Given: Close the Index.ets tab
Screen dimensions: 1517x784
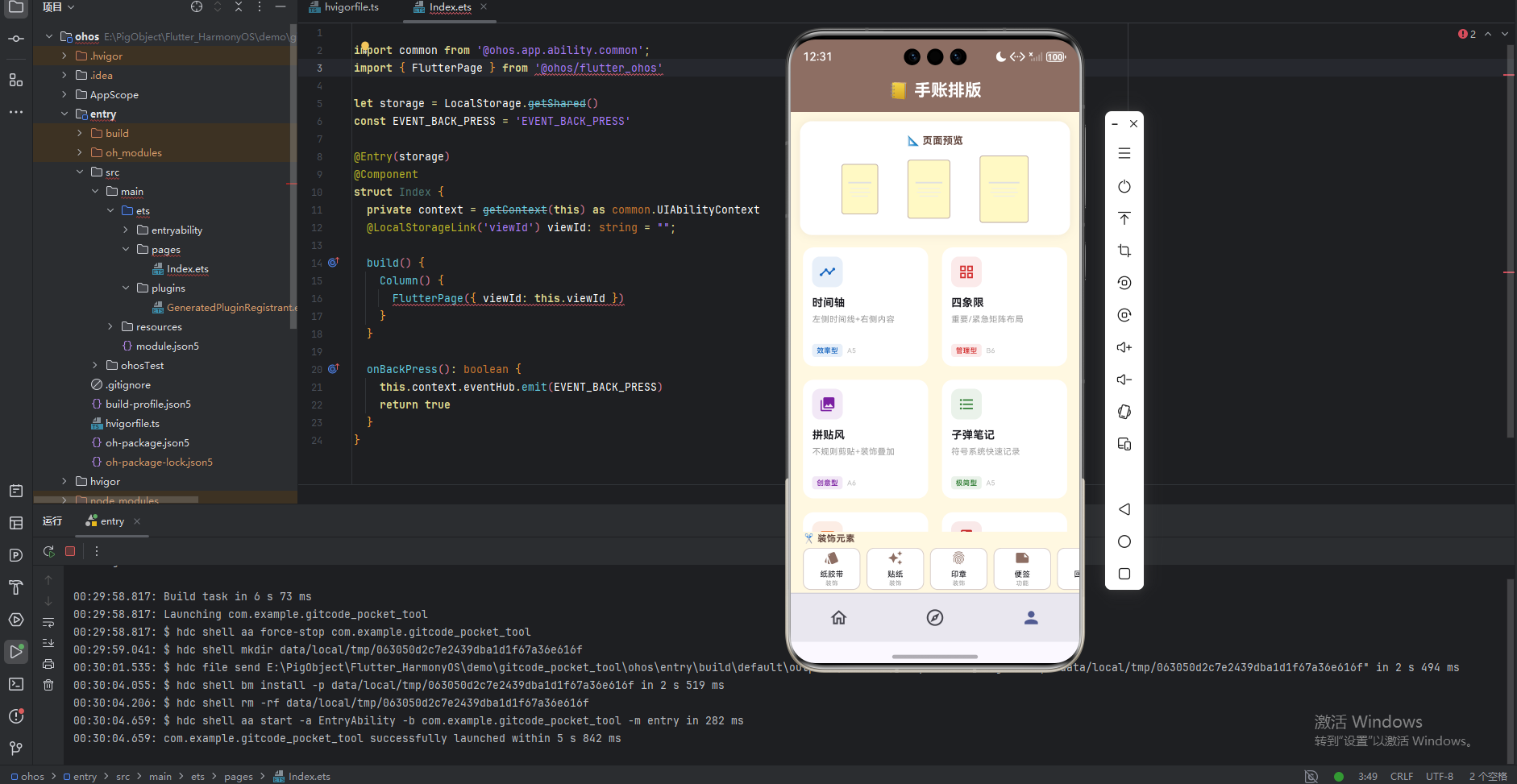Looking at the screenshot, I should click(x=484, y=6).
